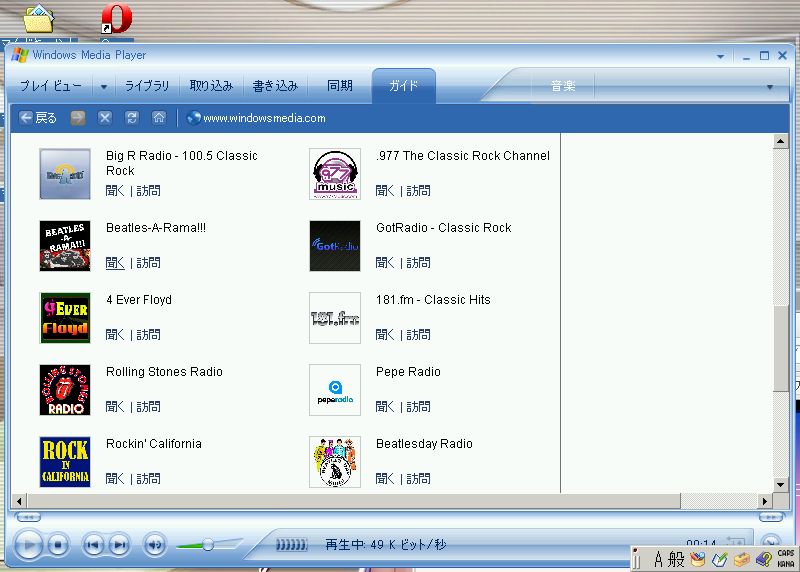Expand the online stores dropdown arrow

769,87
